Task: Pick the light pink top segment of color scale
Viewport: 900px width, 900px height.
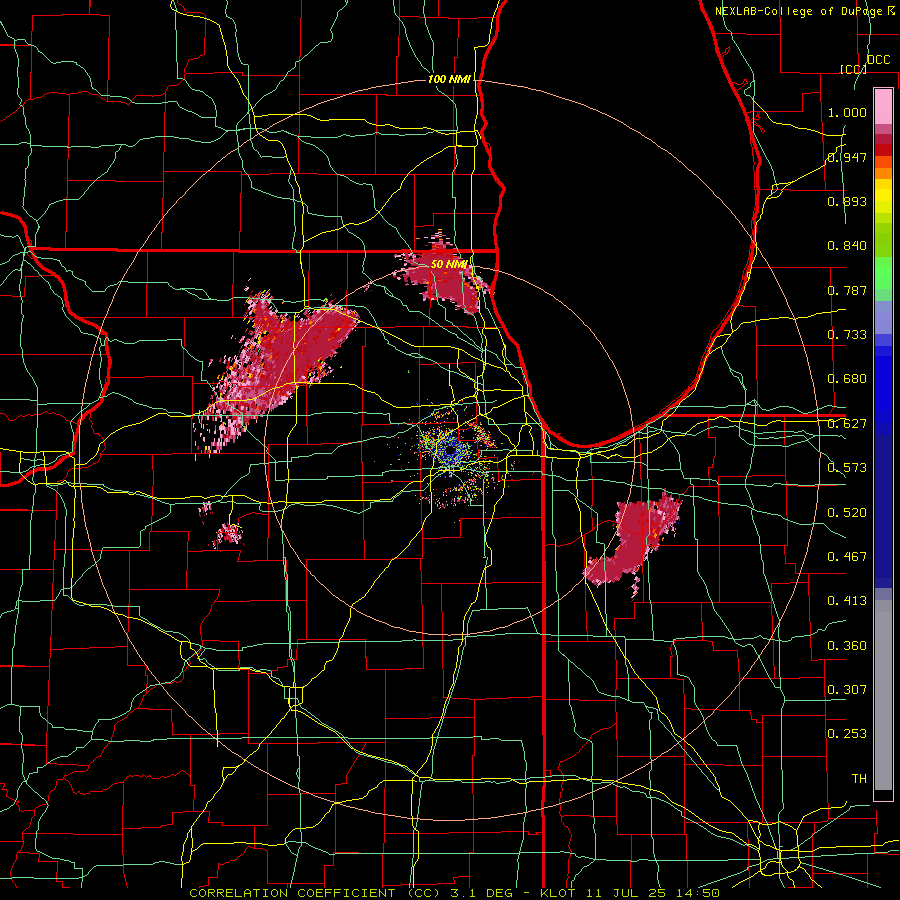Action: pyautogui.click(x=883, y=107)
